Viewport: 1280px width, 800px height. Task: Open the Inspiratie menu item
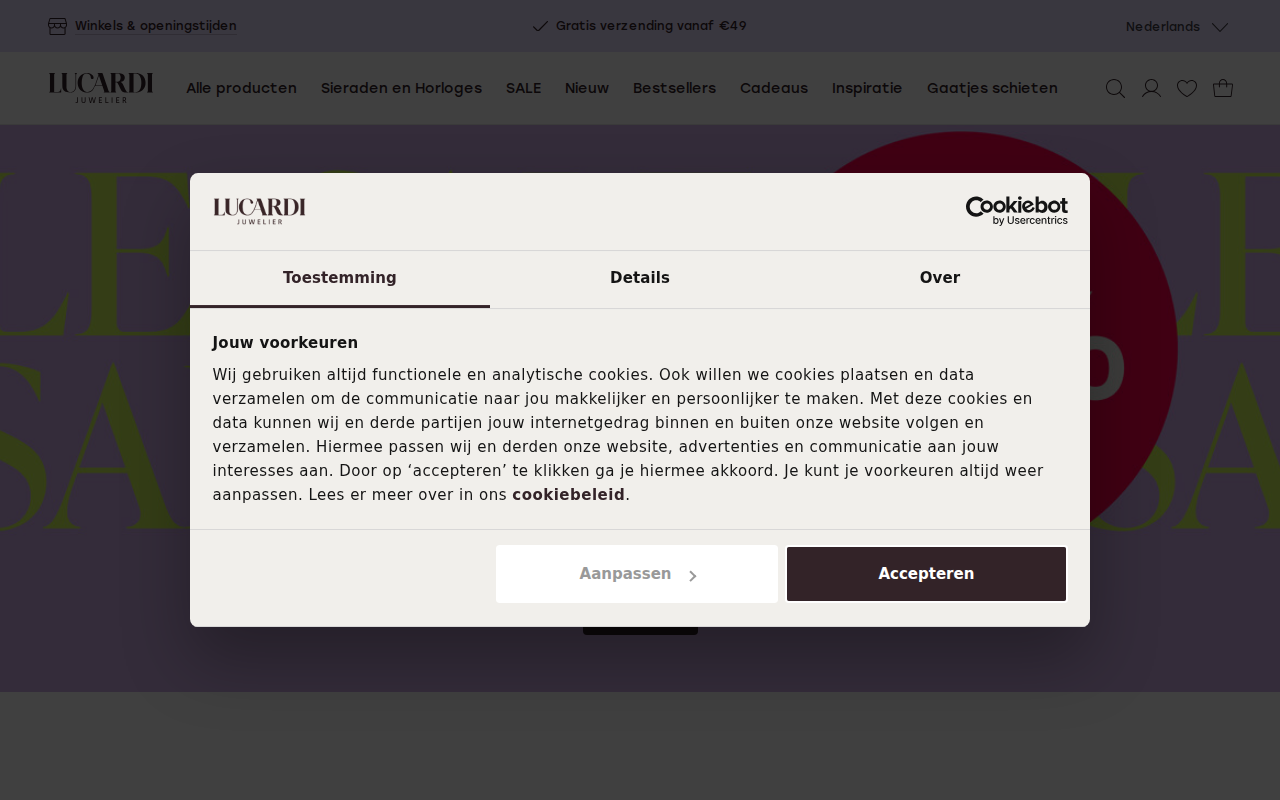click(x=867, y=88)
